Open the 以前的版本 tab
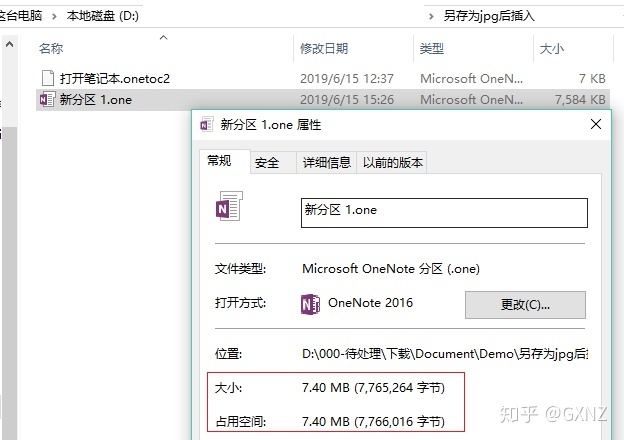The width and height of the screenshot is (624, 440). [392, 163]
